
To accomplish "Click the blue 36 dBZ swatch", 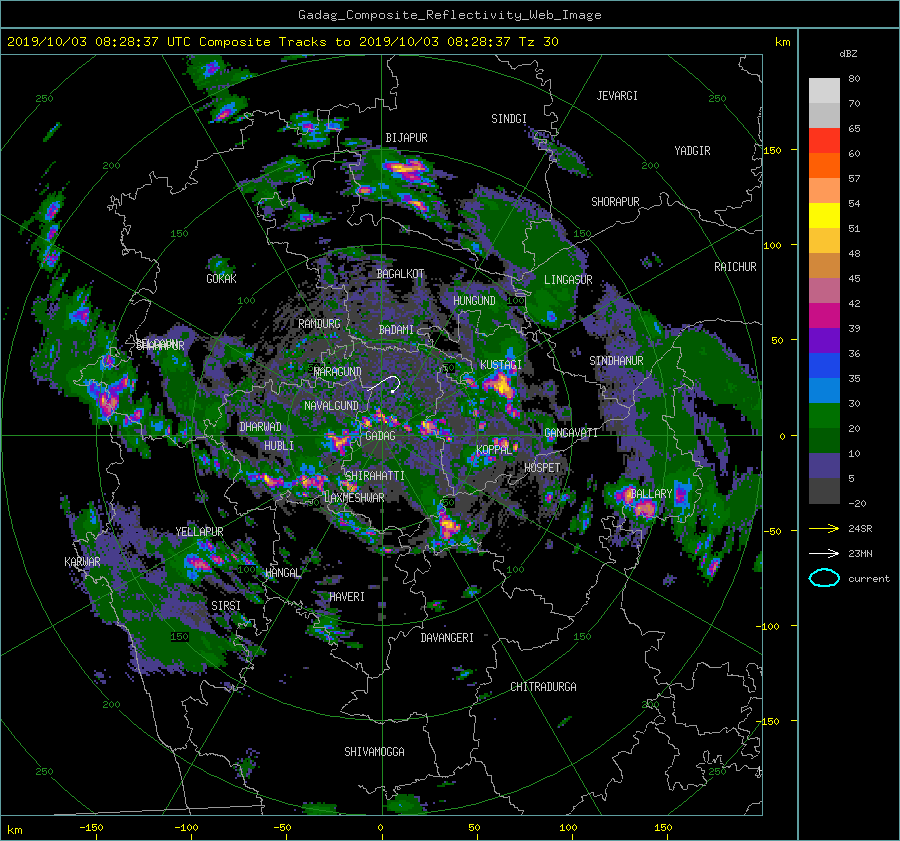I will pyautogui.click(x=824, y=365).
